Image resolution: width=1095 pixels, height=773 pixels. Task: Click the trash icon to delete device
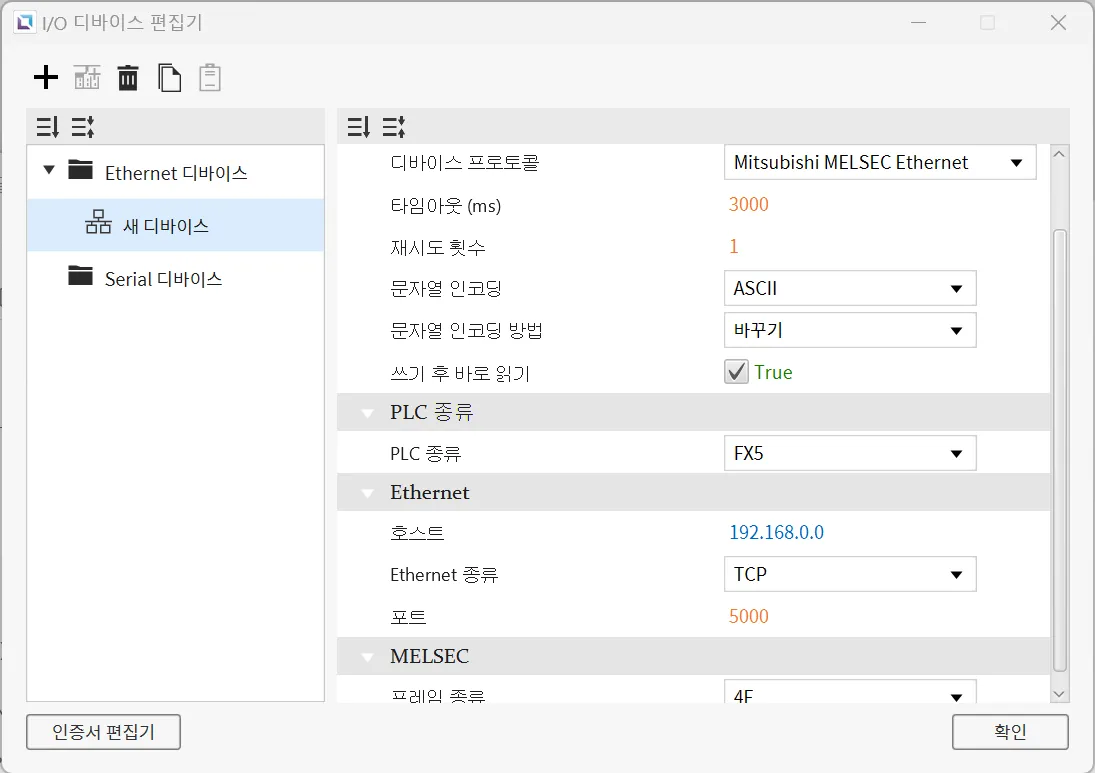click(128, 77)
